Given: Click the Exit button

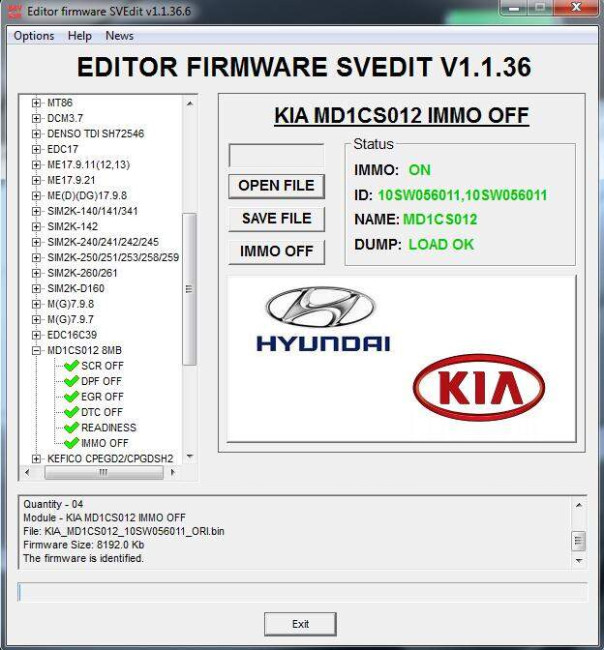Looking at the screenshot, I should (x=300, y=624).
